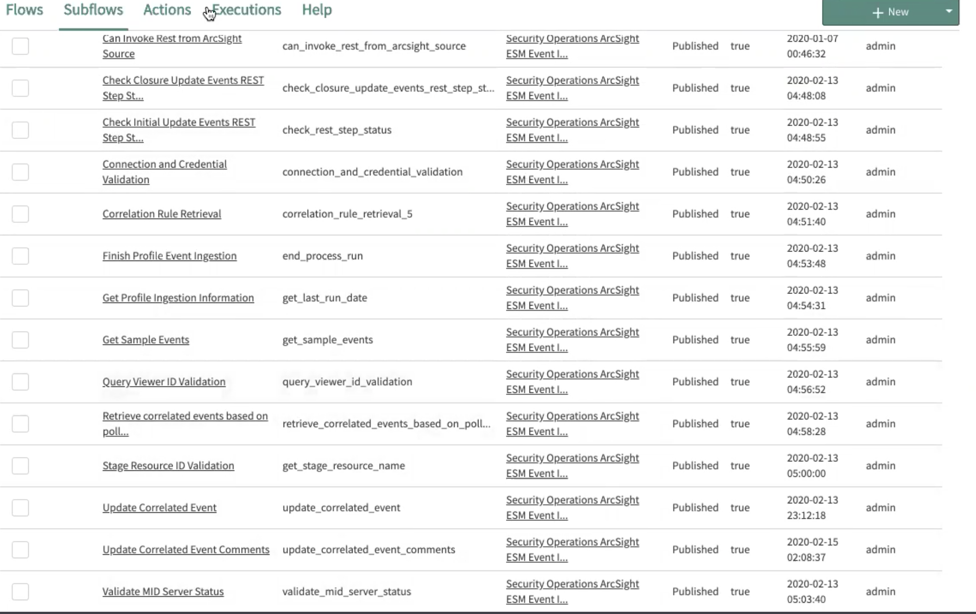Open Retrieve correlated events based on poll link
The image size is (976, 614).
tap(185, 423)
